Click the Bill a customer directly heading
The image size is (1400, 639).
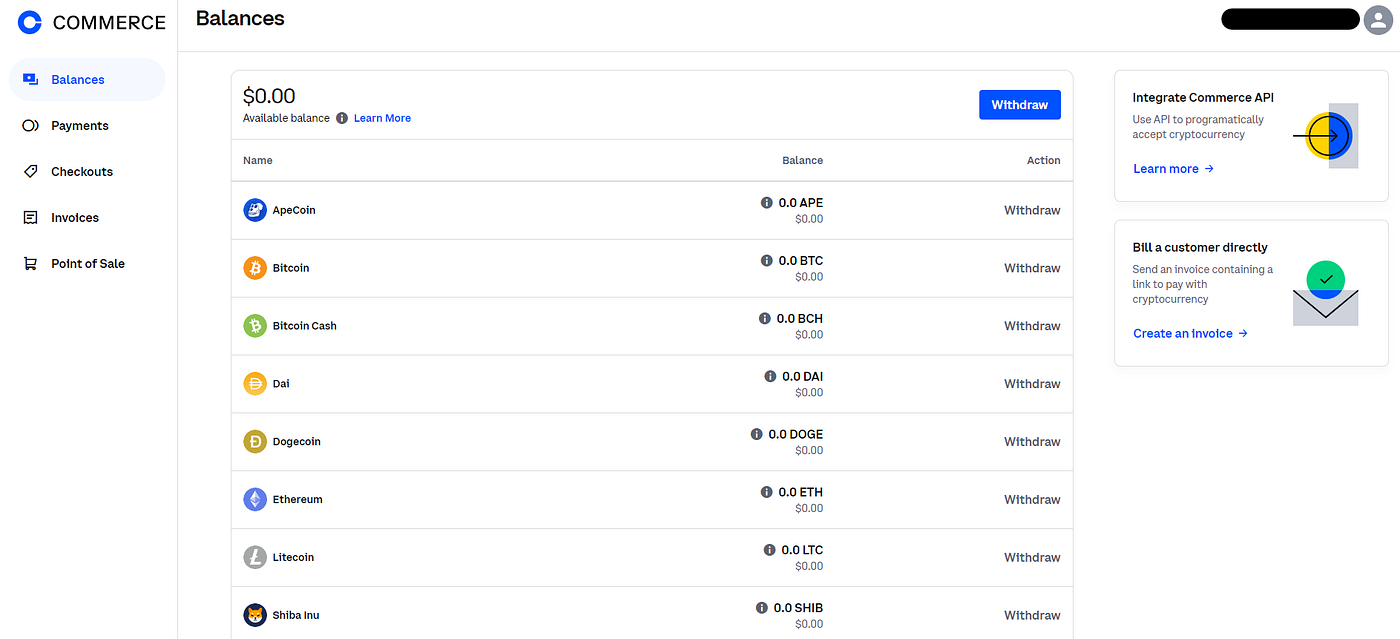pos(1200,248)
